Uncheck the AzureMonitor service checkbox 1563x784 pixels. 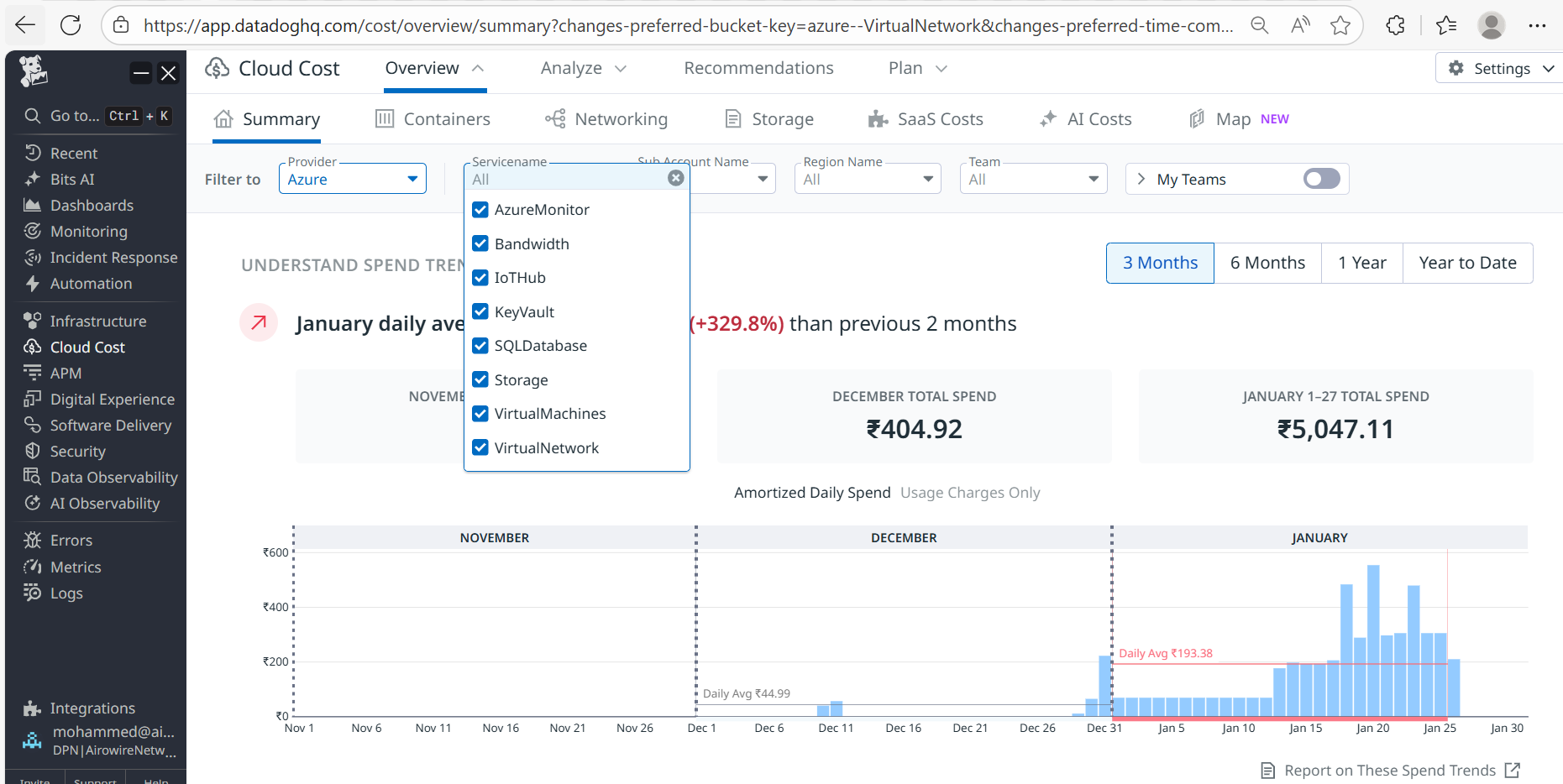point(480,210)
